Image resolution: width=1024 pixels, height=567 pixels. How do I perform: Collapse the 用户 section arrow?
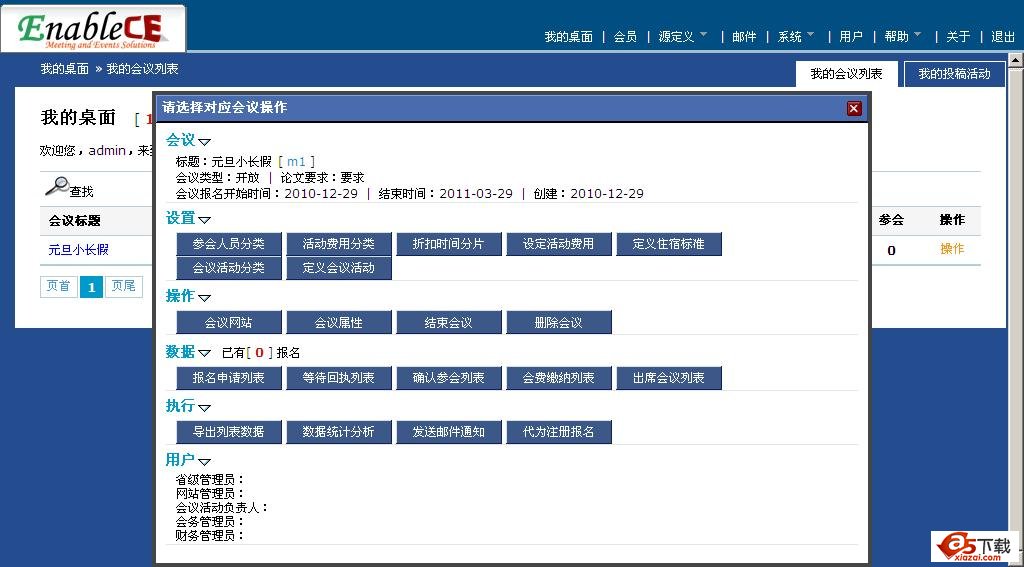tap(204, 462)
